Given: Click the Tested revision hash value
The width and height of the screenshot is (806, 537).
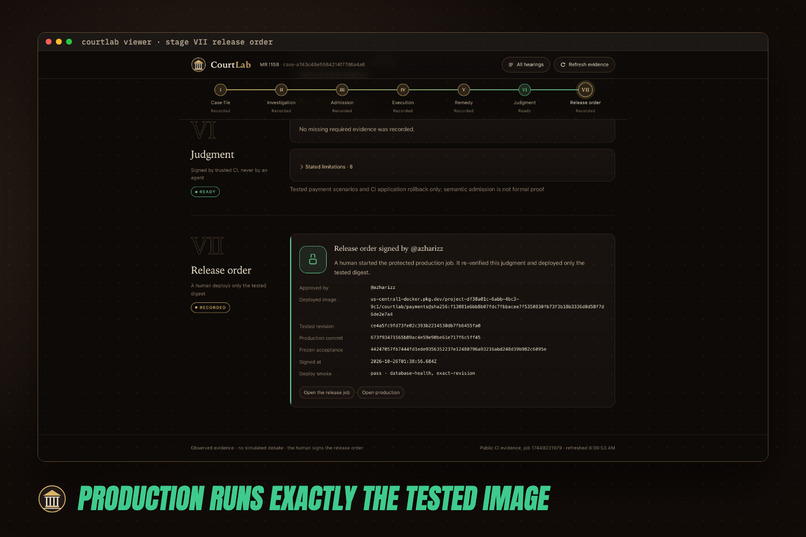Looking at the screenshot, I should tap(426, 326).
